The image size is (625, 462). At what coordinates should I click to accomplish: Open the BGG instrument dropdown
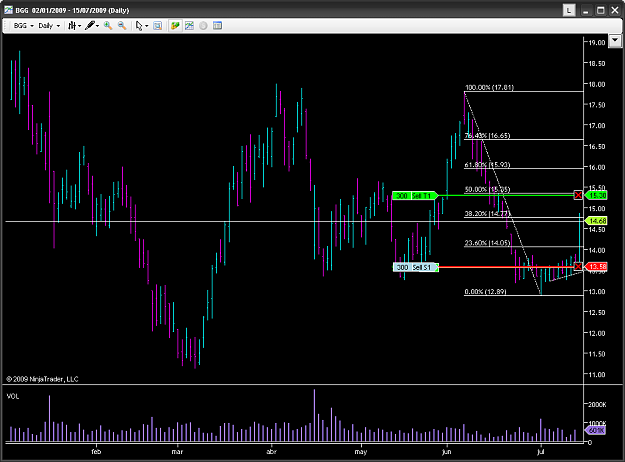23,26
